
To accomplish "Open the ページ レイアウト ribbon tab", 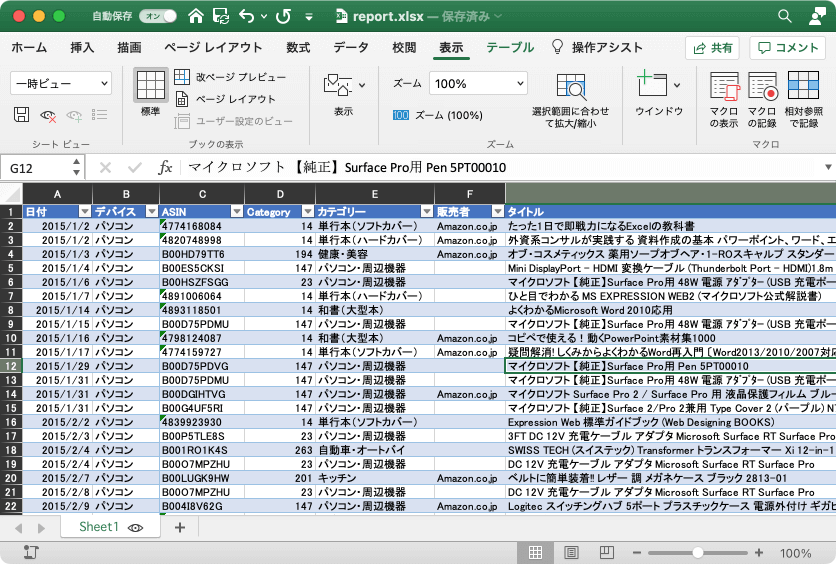I will pos(213,47).
